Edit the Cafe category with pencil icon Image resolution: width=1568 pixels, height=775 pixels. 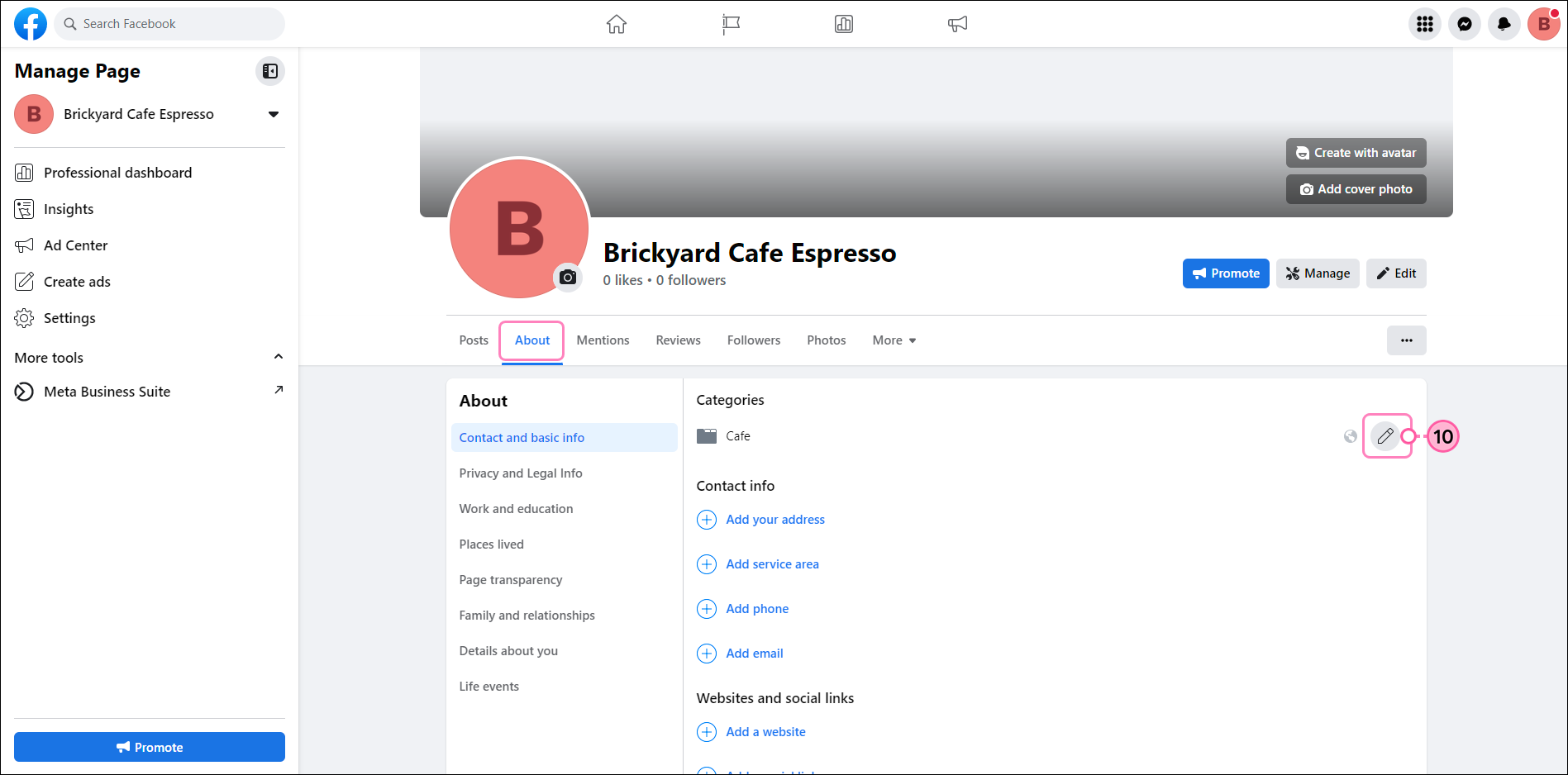click(1385, 436)
